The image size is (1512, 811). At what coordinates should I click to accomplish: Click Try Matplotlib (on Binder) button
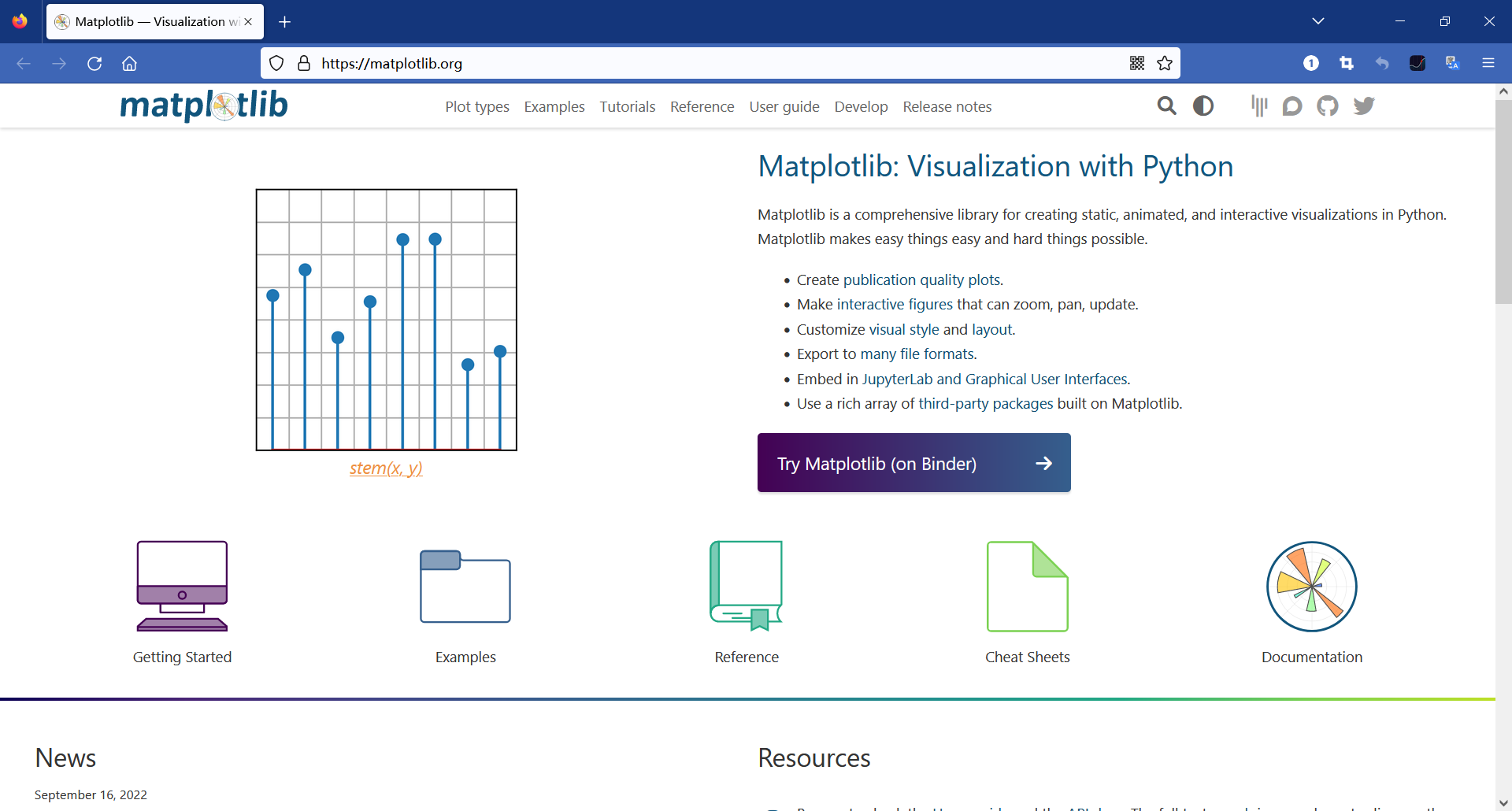click(914, 463)
